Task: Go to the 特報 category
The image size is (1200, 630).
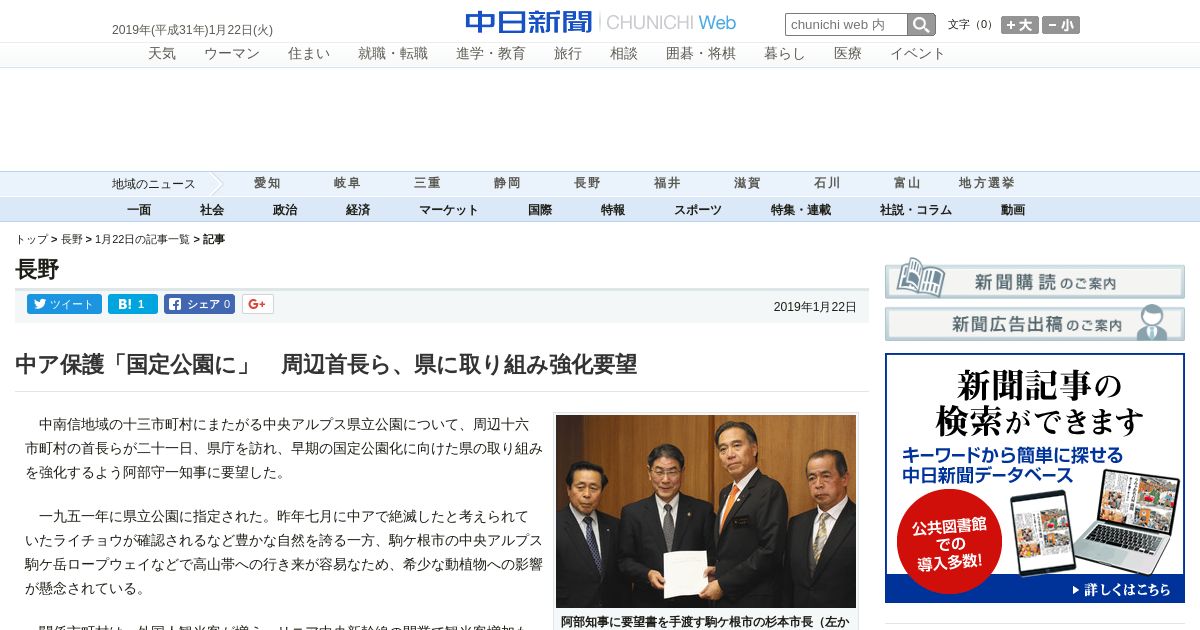Action: [613, 210]
